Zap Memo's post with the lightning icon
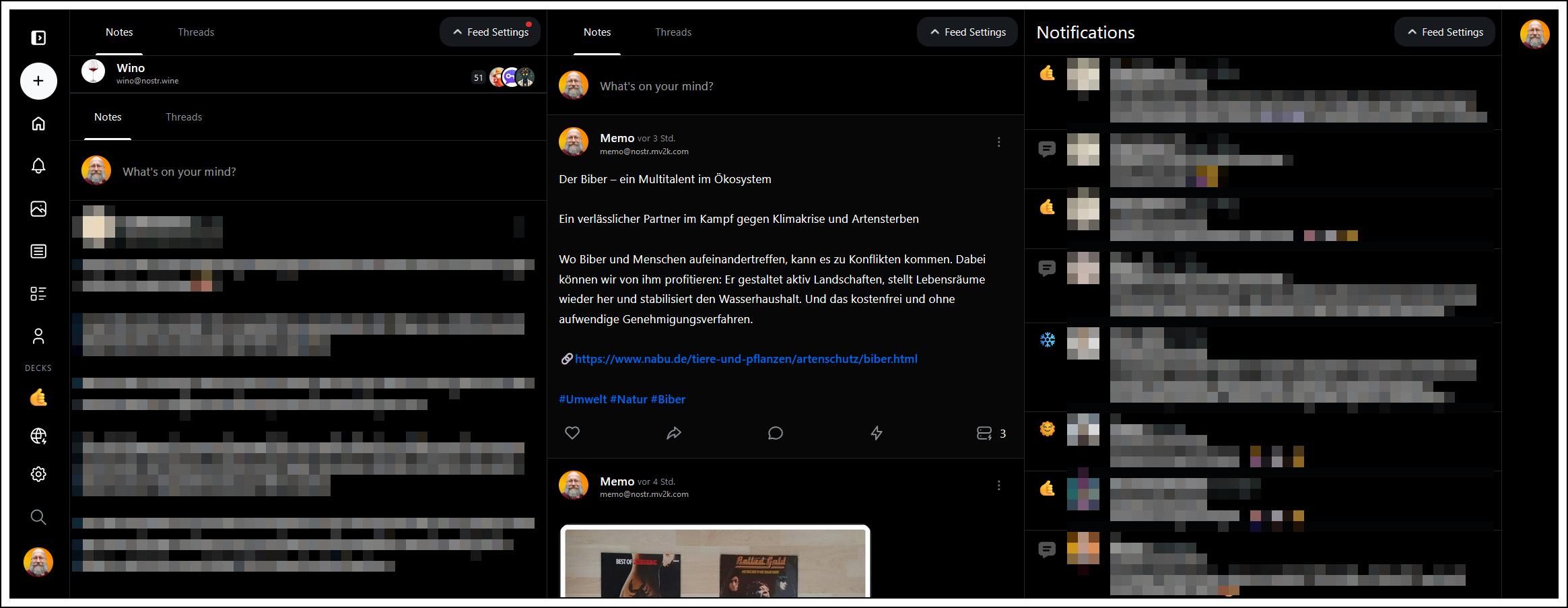Image resolution: width=1568 pixels, height=608 pixels. point(877,433)
